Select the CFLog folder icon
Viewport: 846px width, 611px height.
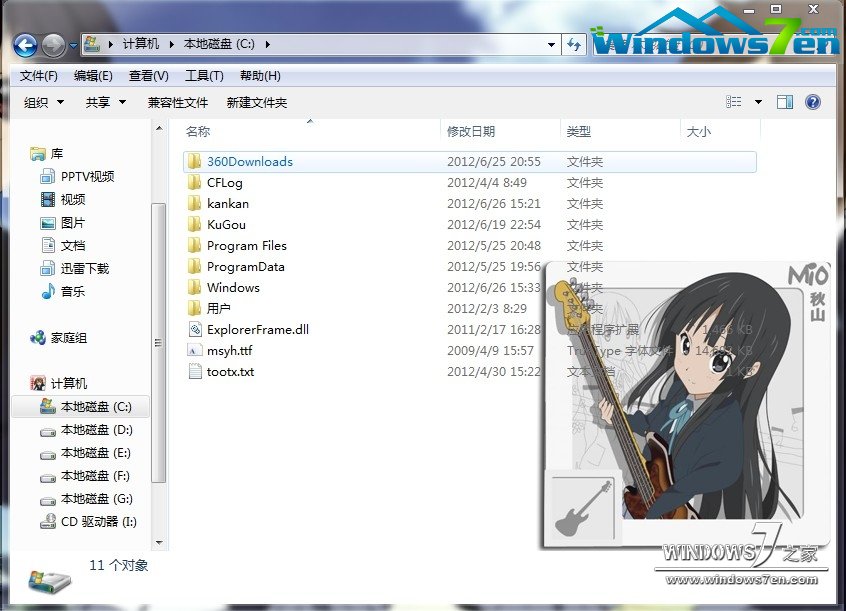(194, 182)
